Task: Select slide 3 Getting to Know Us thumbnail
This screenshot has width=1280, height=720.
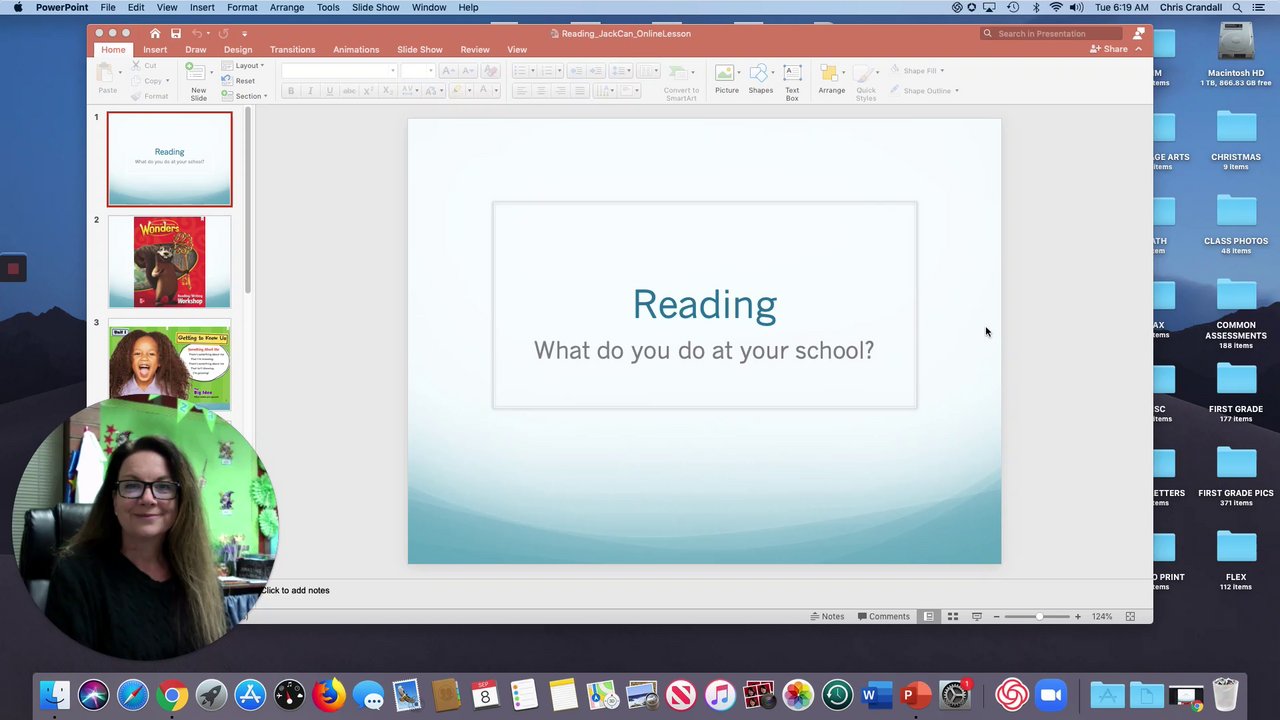Action: click(x=169, y=364)
